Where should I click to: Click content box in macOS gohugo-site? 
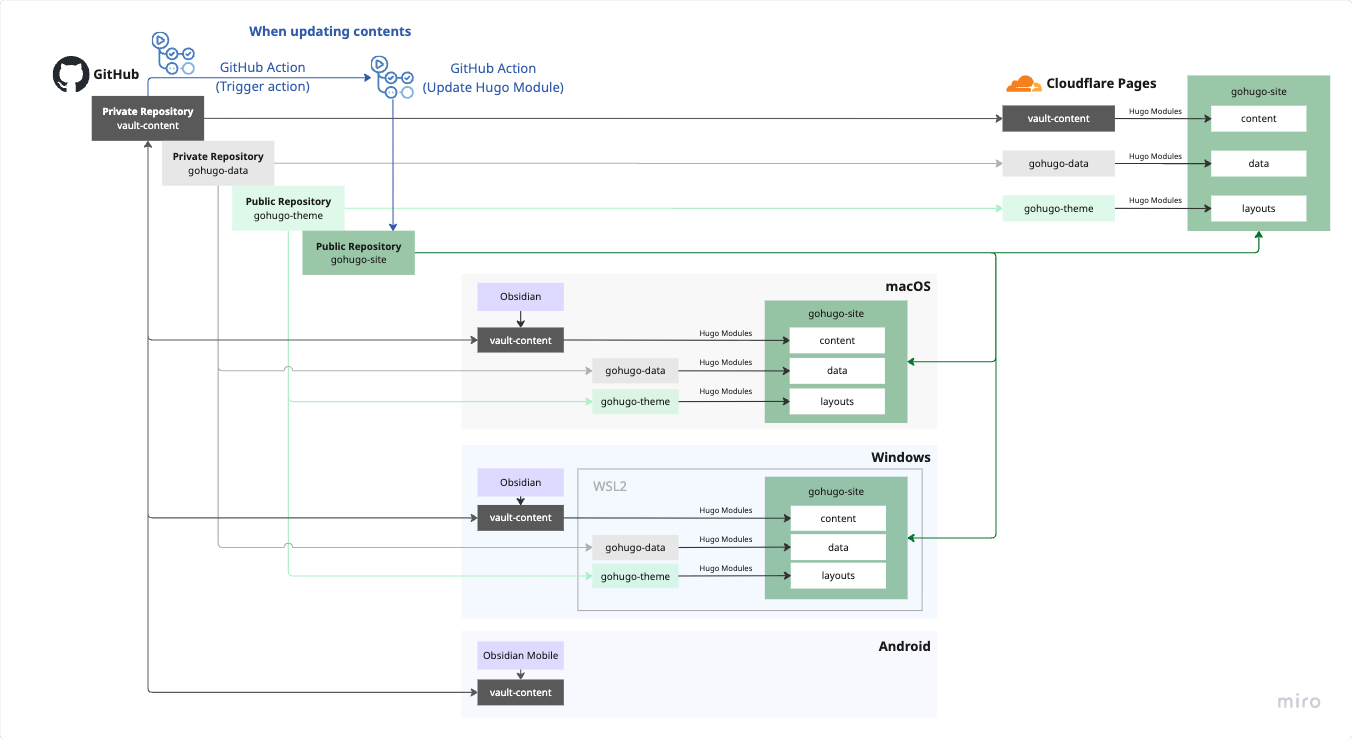click(x=837, y=340)
